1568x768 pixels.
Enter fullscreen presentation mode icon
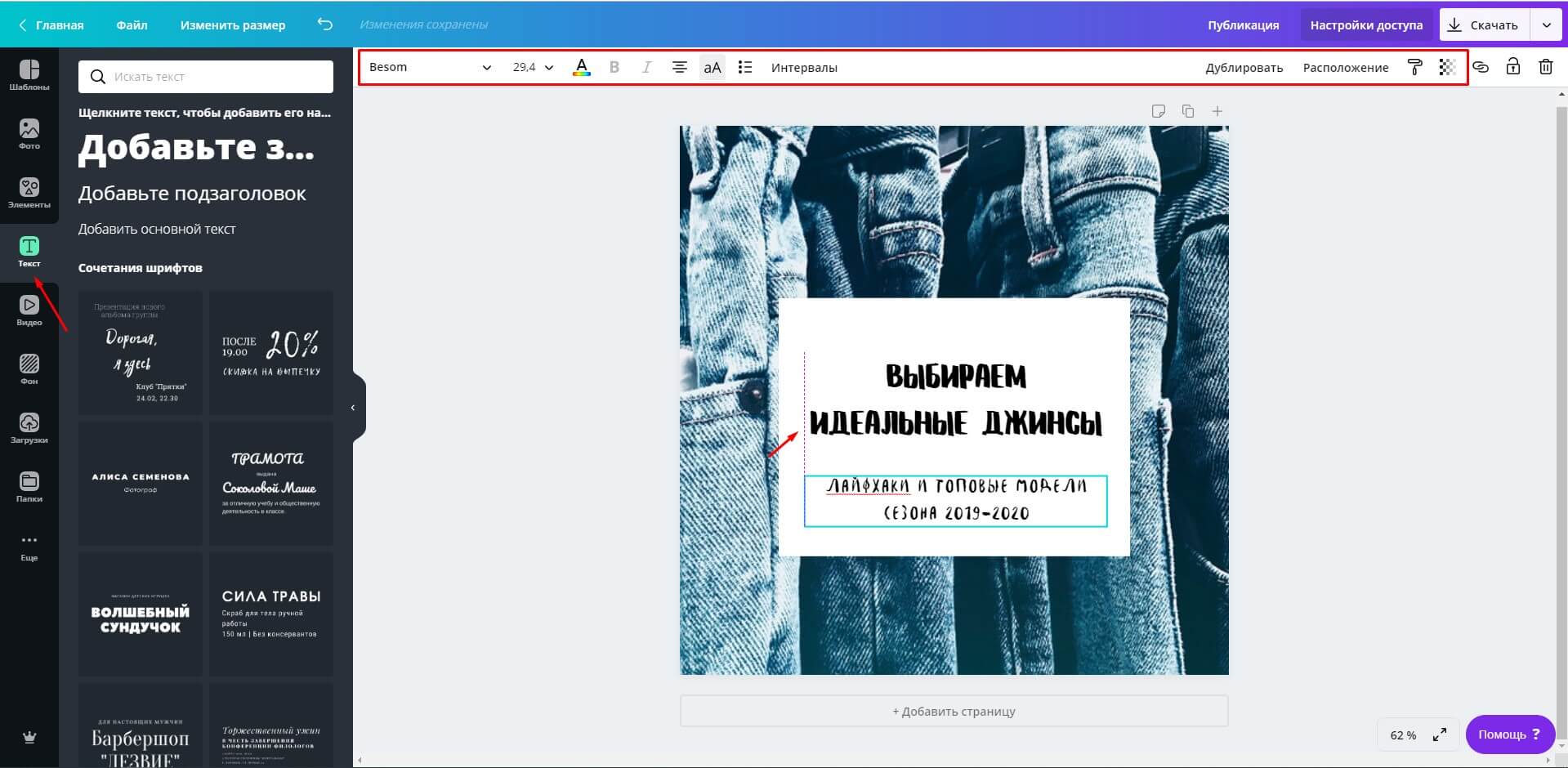1440,735
